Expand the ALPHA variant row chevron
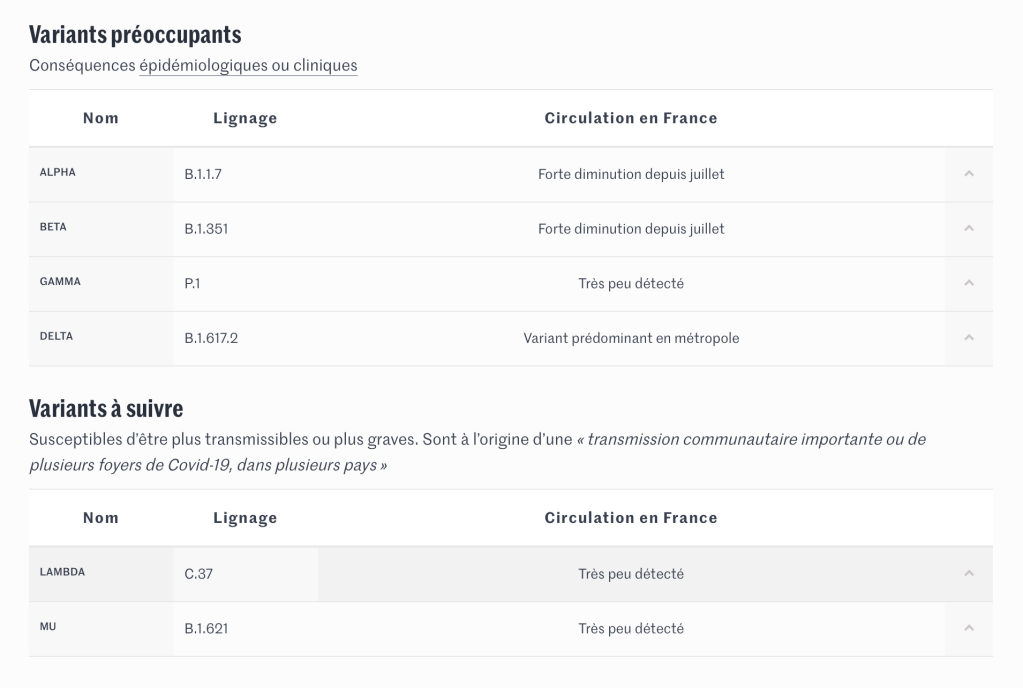Image resolution: width=1023 pixels, height=688 pixels. 968,174
